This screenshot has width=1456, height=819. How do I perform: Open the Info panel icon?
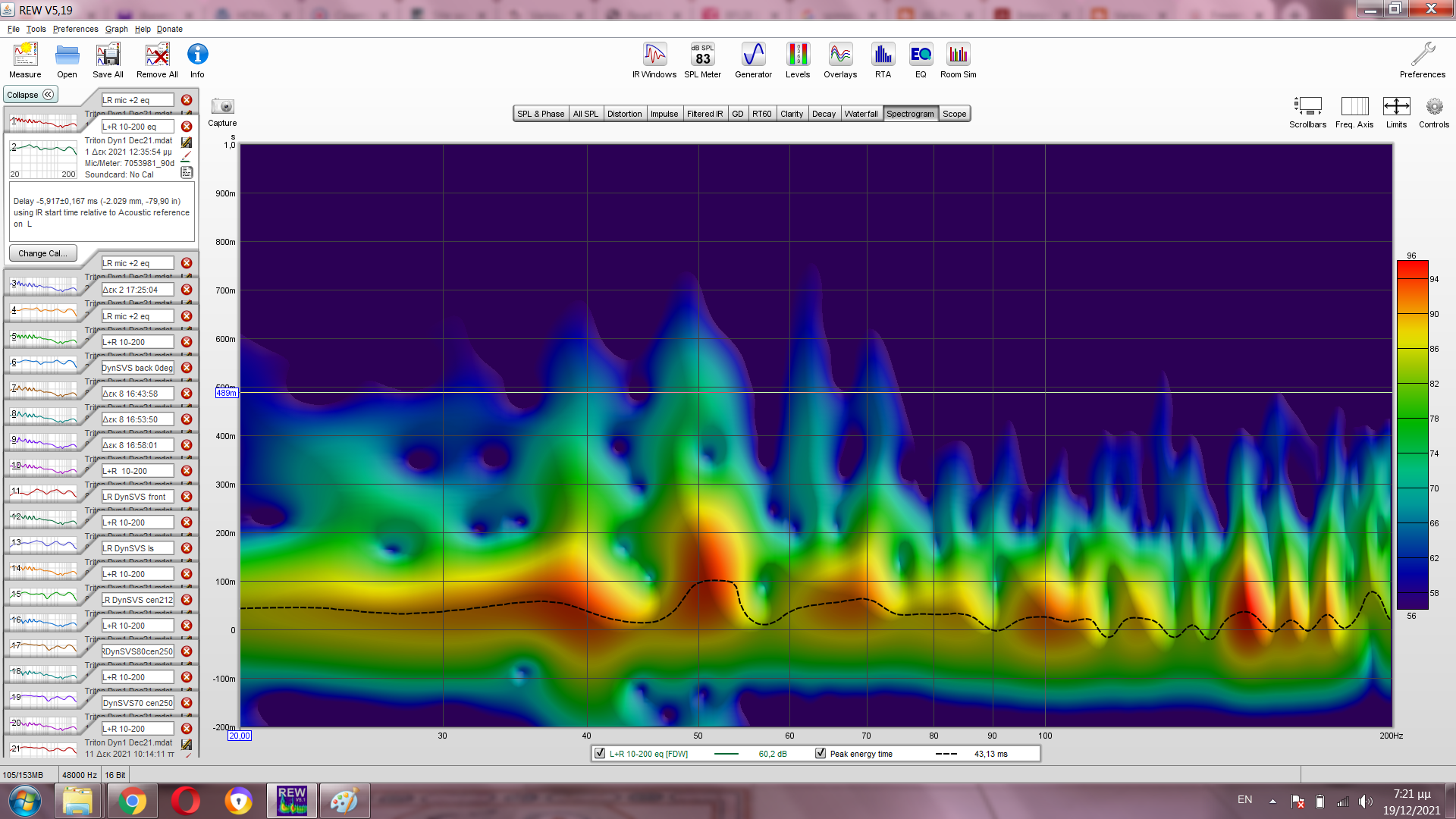click(197, 61)
